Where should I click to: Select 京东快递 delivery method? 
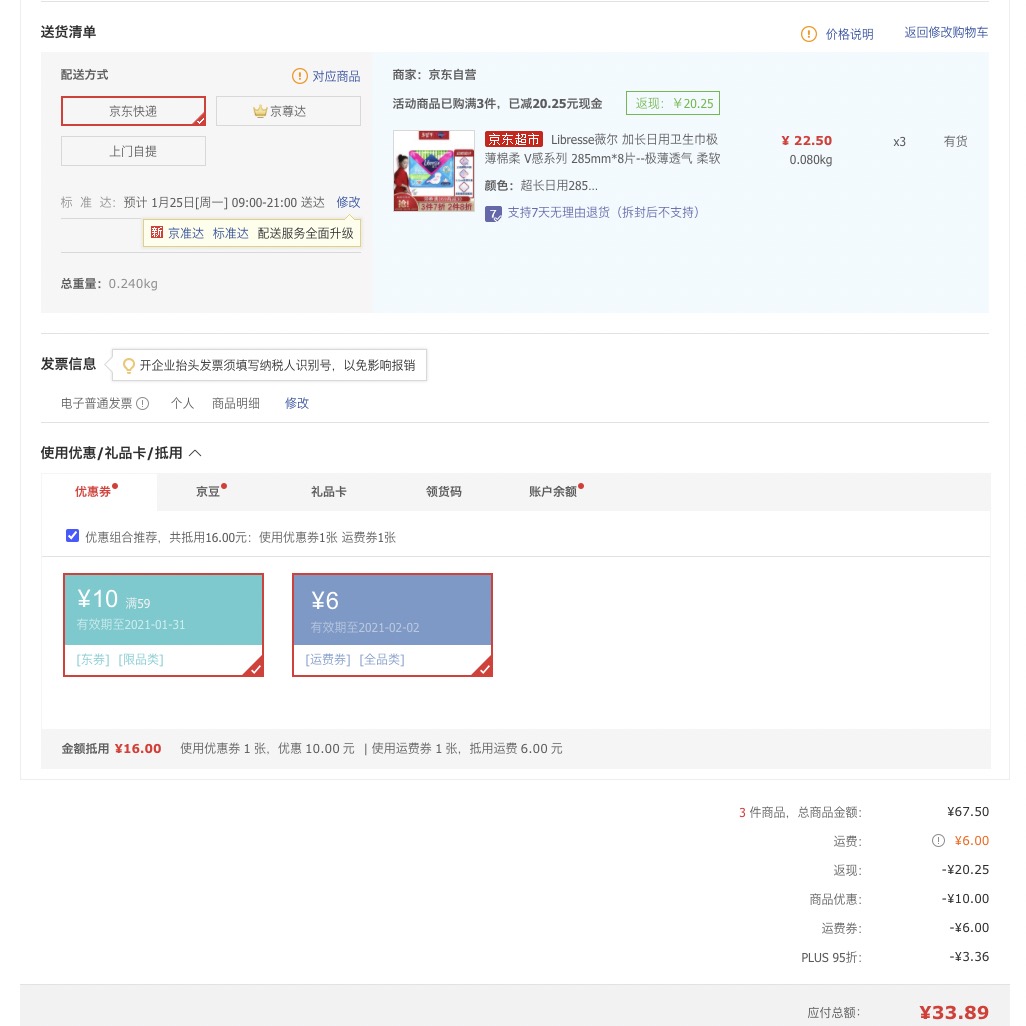133,111
